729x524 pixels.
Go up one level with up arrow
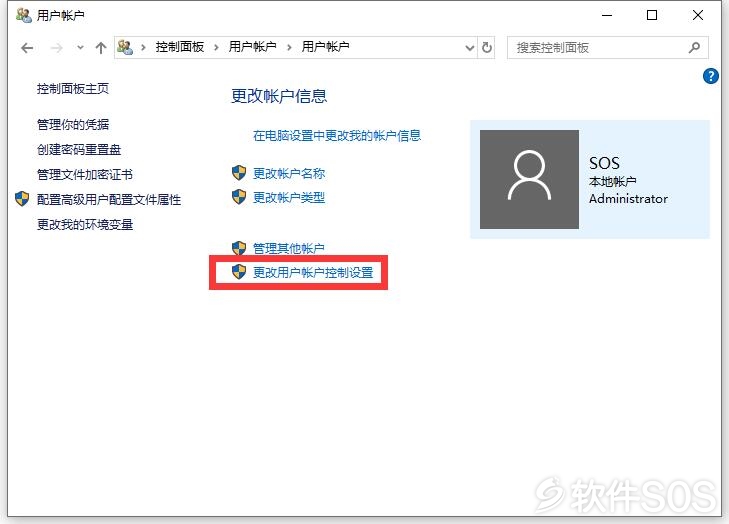coord(101,47)
